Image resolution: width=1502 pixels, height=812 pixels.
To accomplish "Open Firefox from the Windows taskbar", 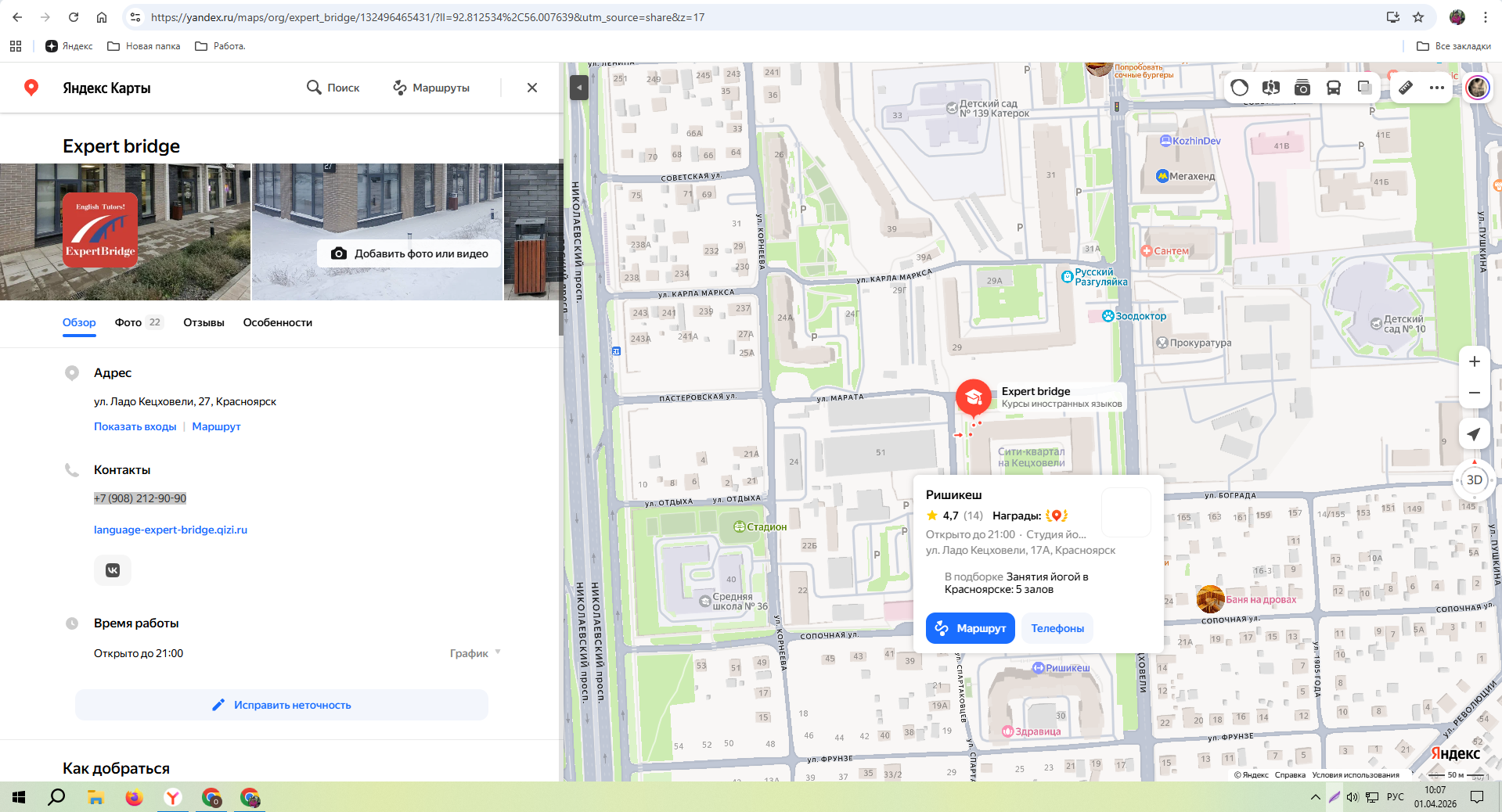I will pyautogui.click(x=134, y=797).
